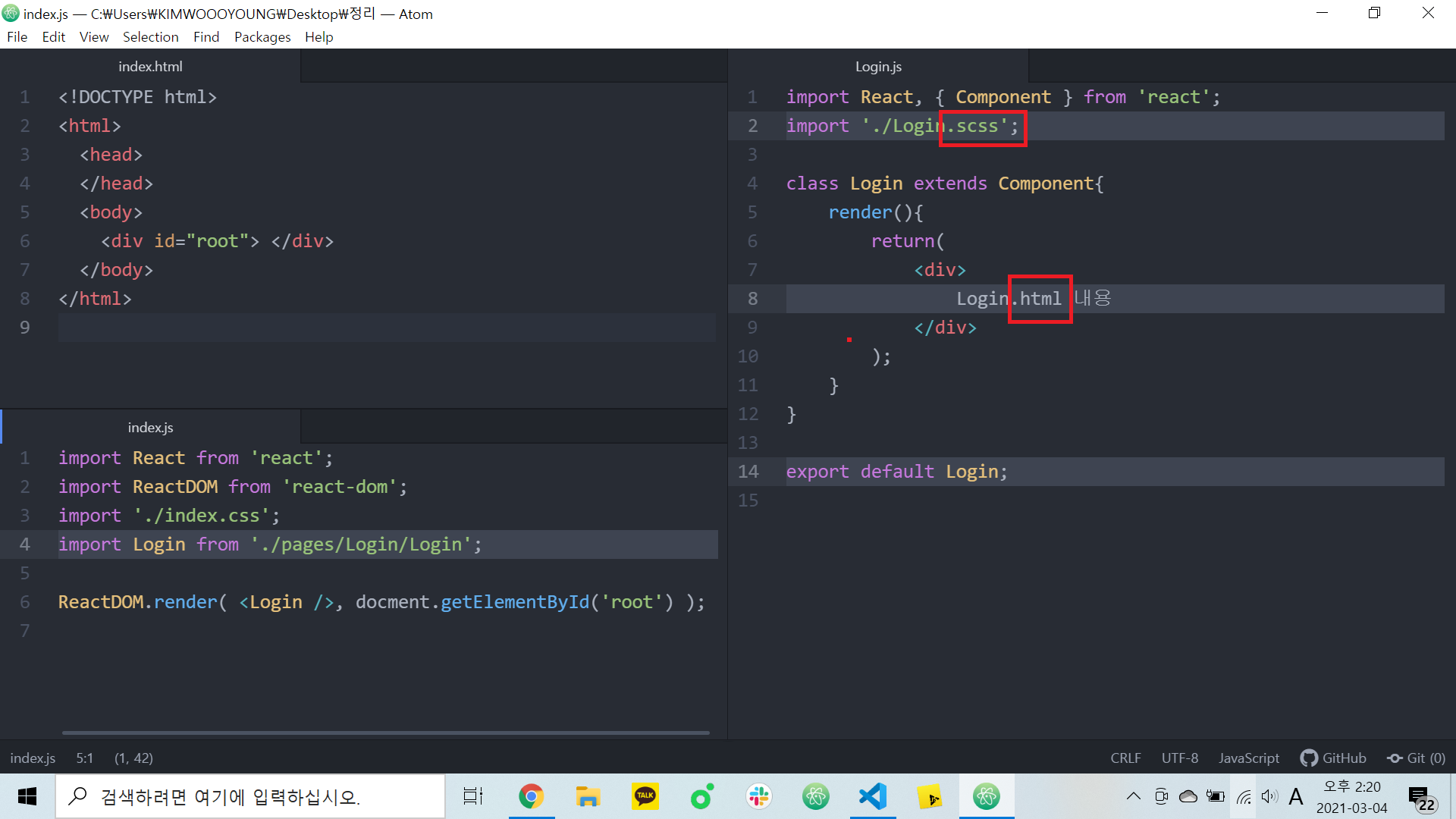The height and width of the screenshot is (819, 1456).
Task: Switch to the index.html tab
Action: click(150, 66)
